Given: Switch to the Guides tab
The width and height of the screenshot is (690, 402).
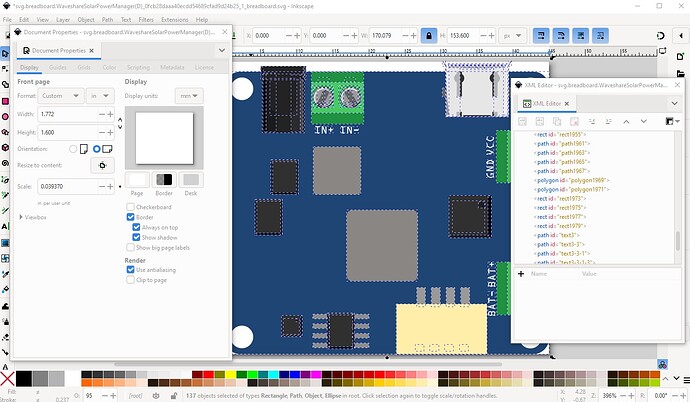Looking at the screenshot, I should (x=58, y=67).
